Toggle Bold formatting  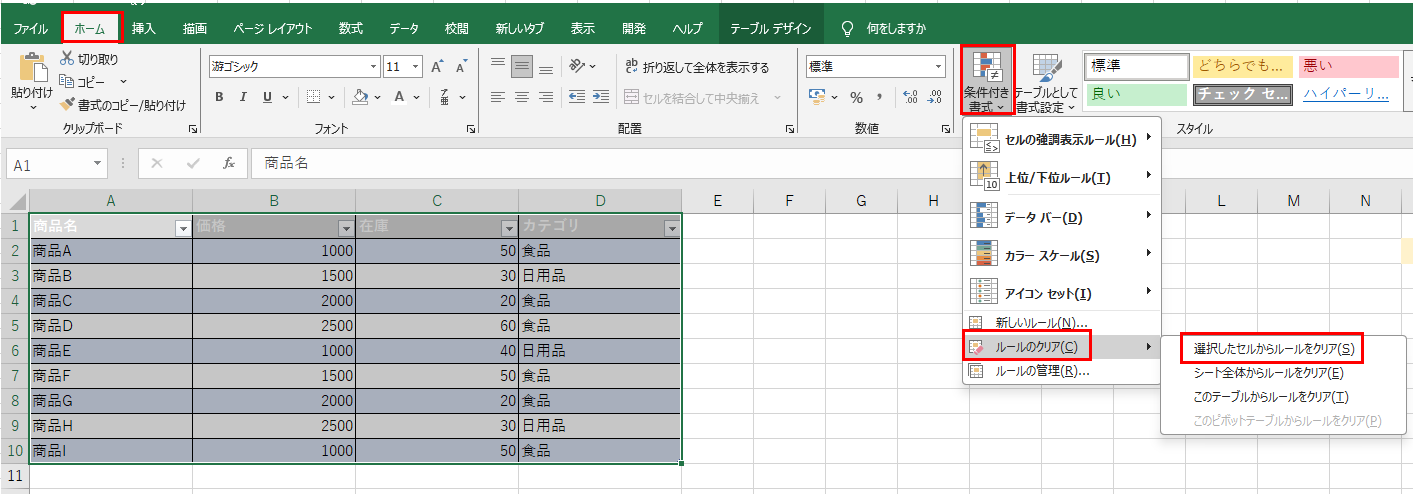[219, 97]
